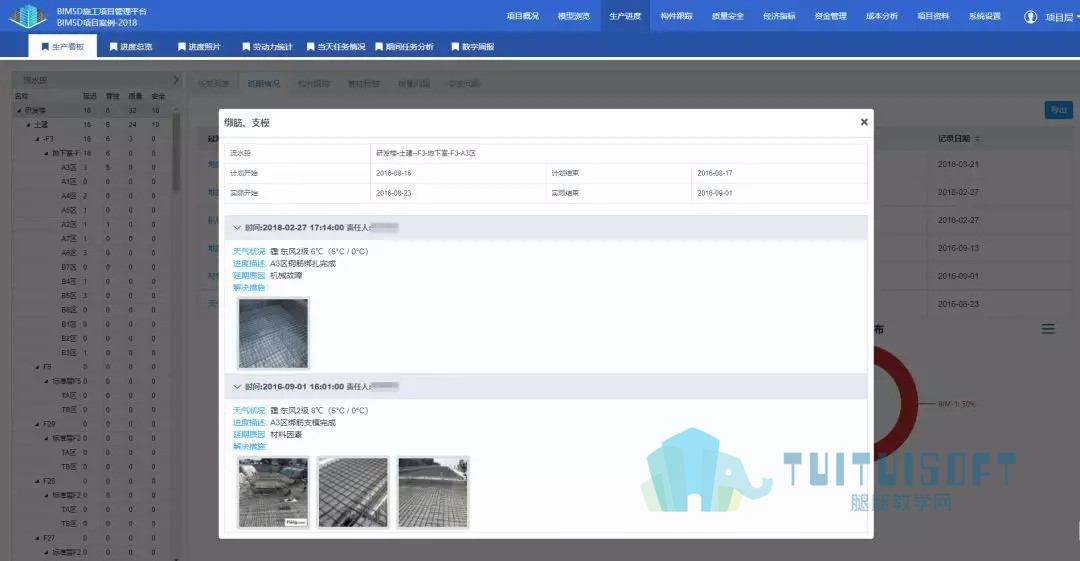This screenshot has width=1080, height=561.
Task: Click the BIM5D building logo icon
Action: click(27, 16)
